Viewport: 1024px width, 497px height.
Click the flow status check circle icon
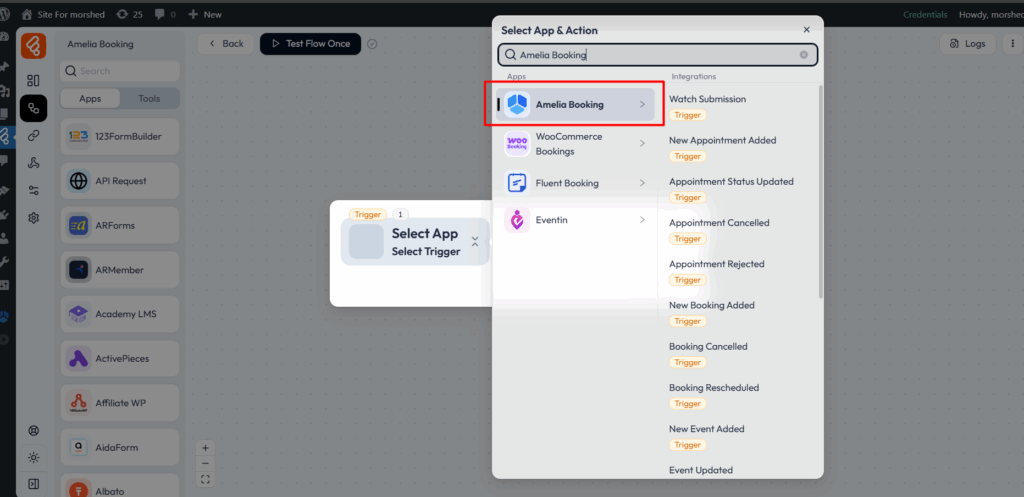pos(372,44)
